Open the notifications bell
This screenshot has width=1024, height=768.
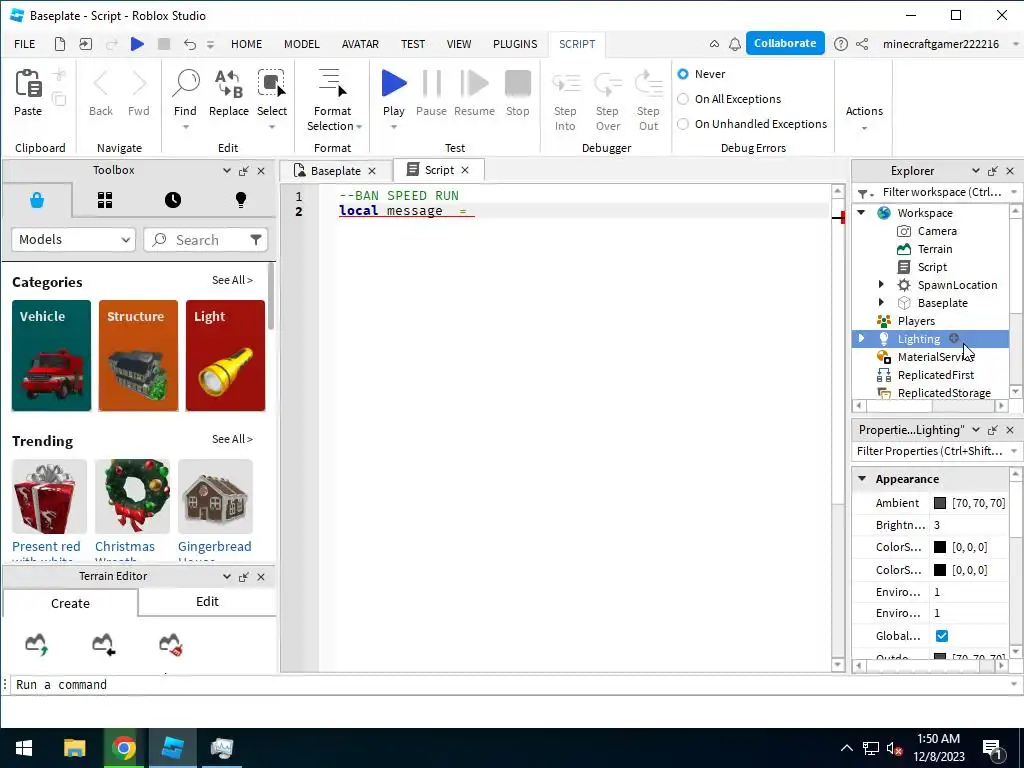735,44
